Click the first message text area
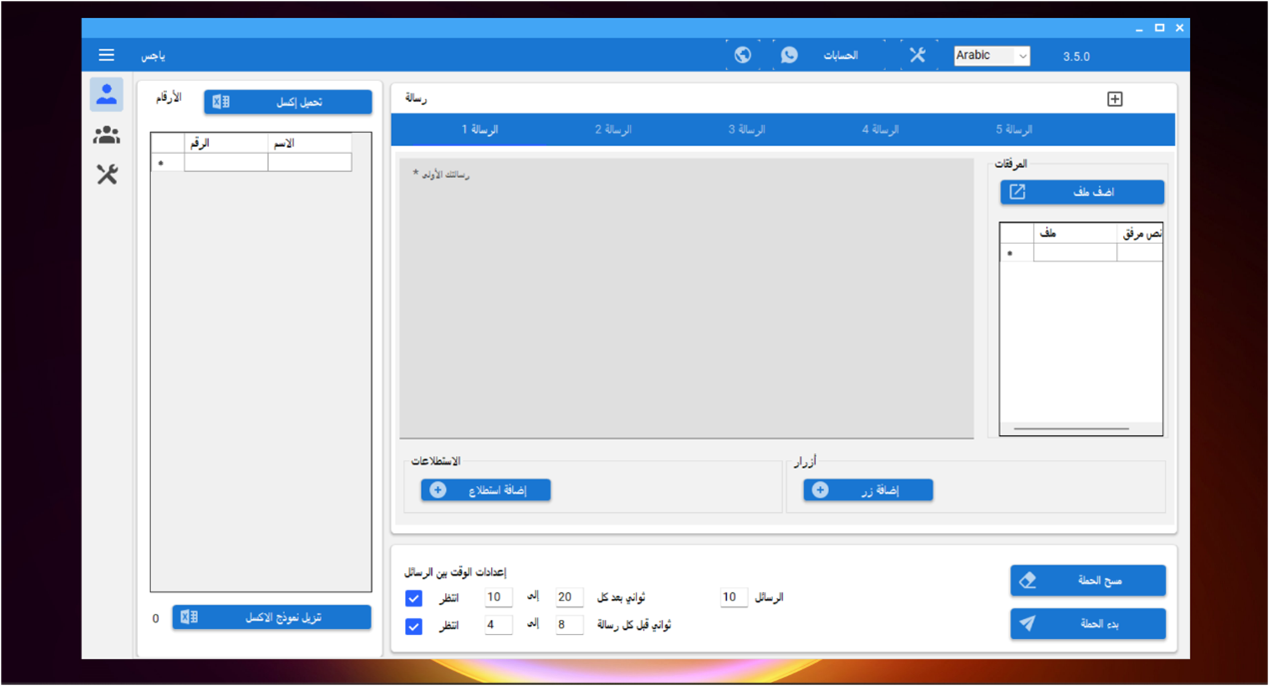 686,298
